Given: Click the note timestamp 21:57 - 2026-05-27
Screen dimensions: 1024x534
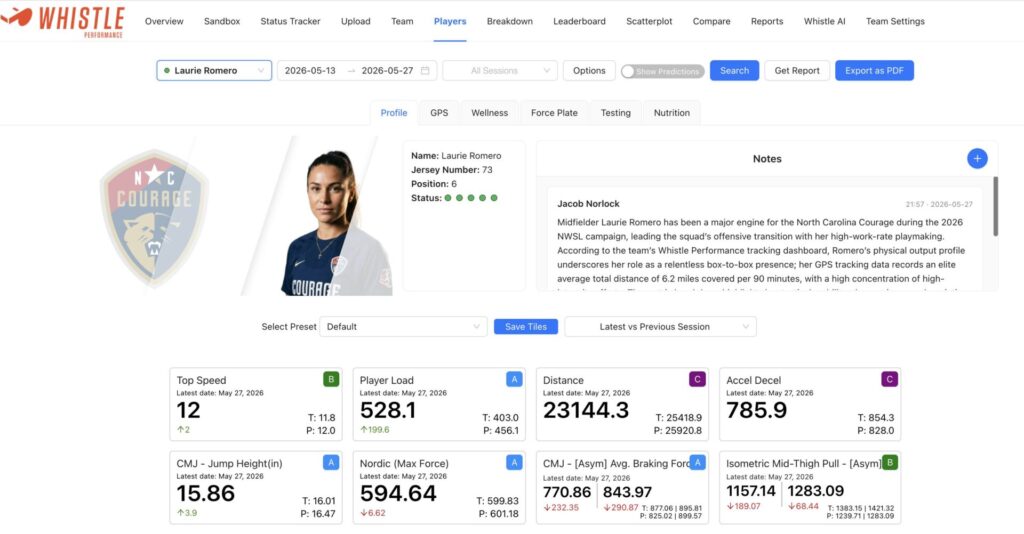Looking at the screenshot, I should (x=939, y=204).
